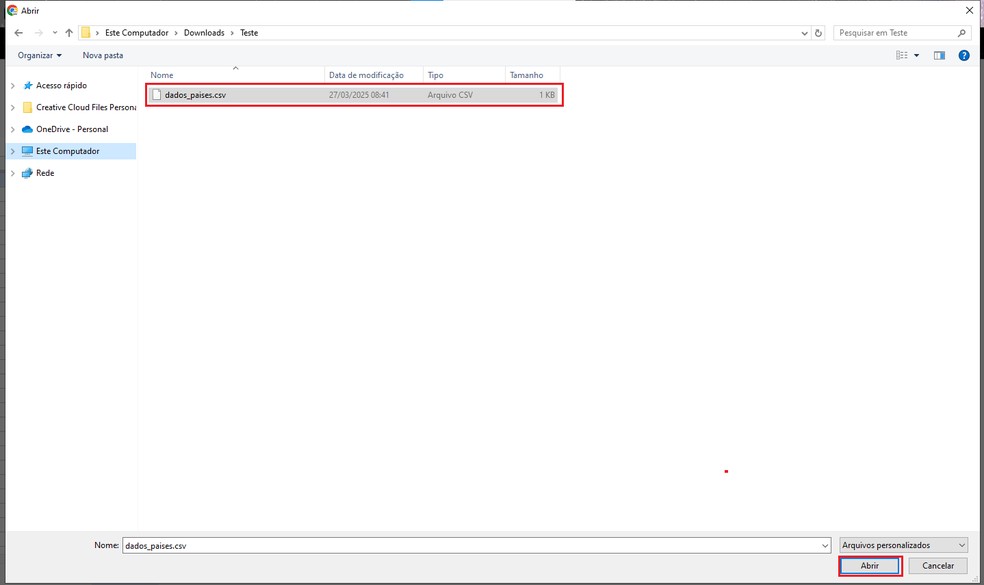Image resolution: width=984 pixels, height=585 pixels.
Task: Open view options dropdown arrow
Action: tap(916, 55)
